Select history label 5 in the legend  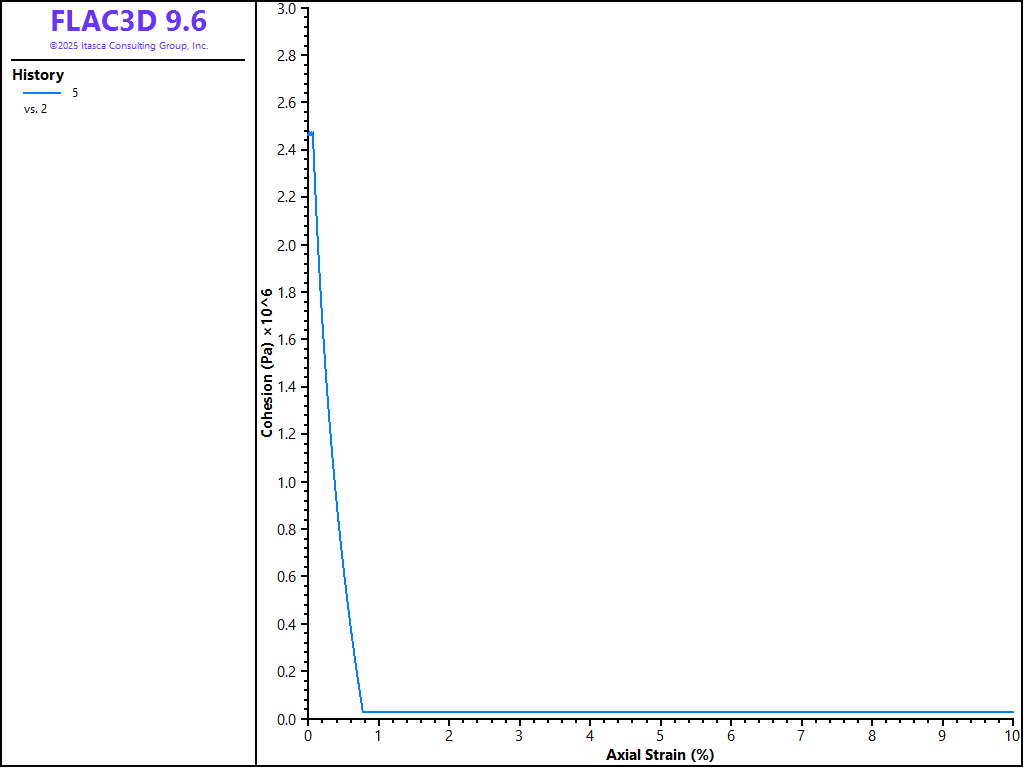coord(75,93)
